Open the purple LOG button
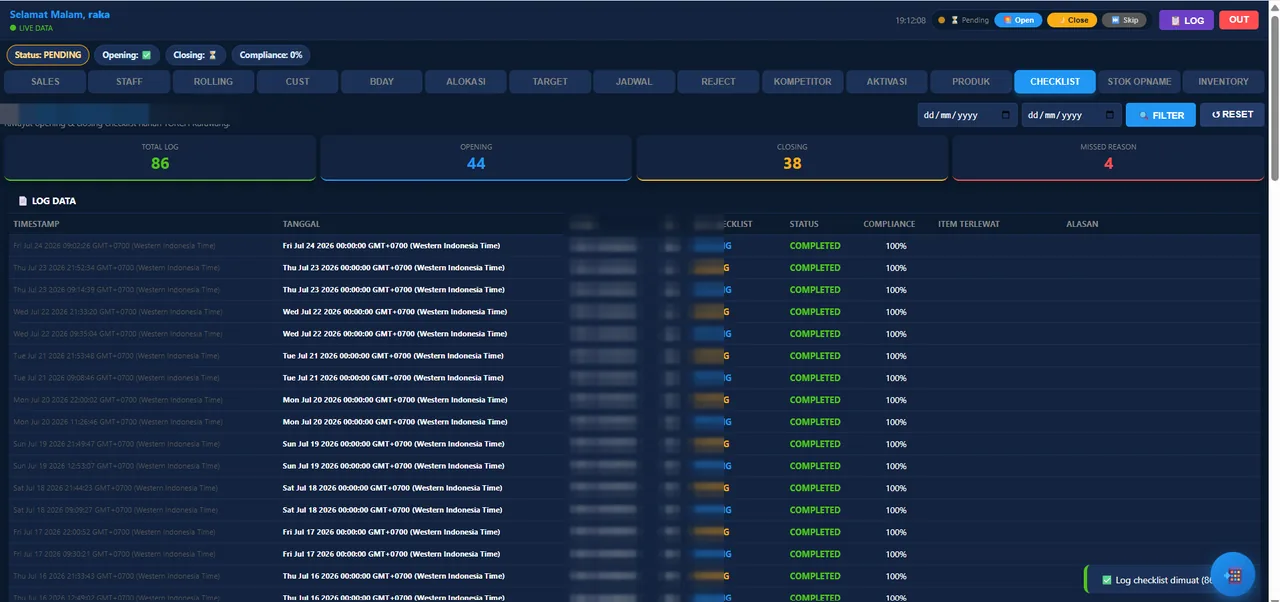The image size is (1280, 602). (x=1186, y=20)
